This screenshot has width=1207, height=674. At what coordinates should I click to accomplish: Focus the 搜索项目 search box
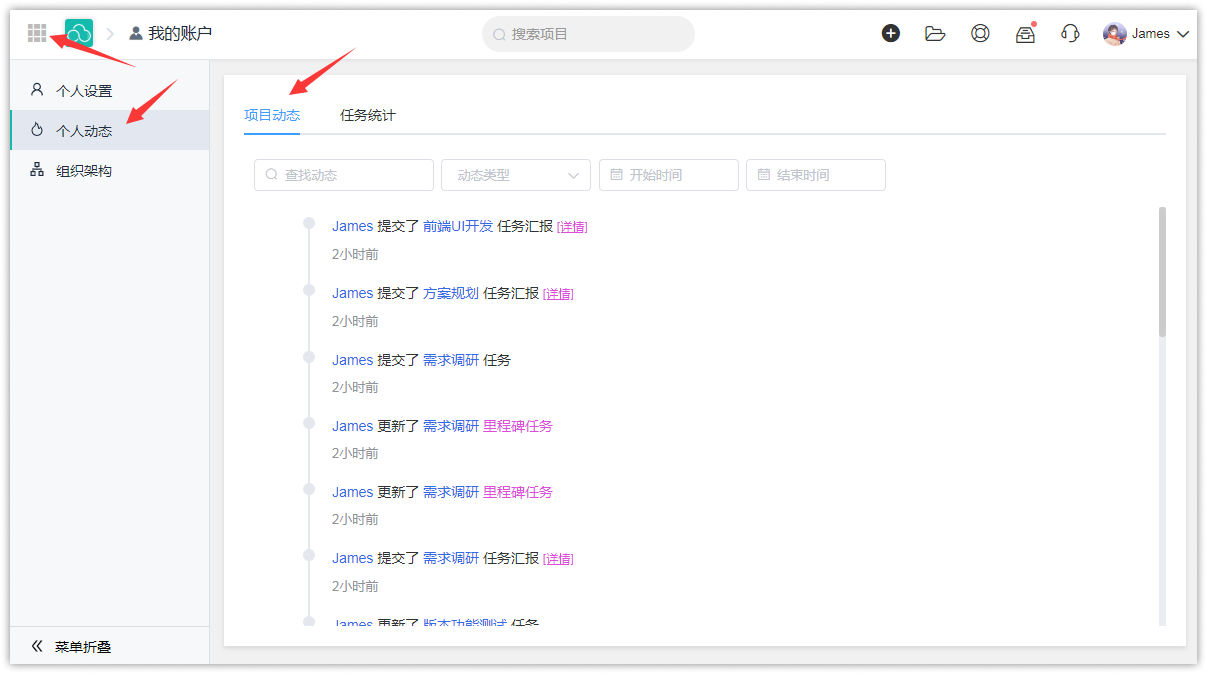[x=588, y=34]
